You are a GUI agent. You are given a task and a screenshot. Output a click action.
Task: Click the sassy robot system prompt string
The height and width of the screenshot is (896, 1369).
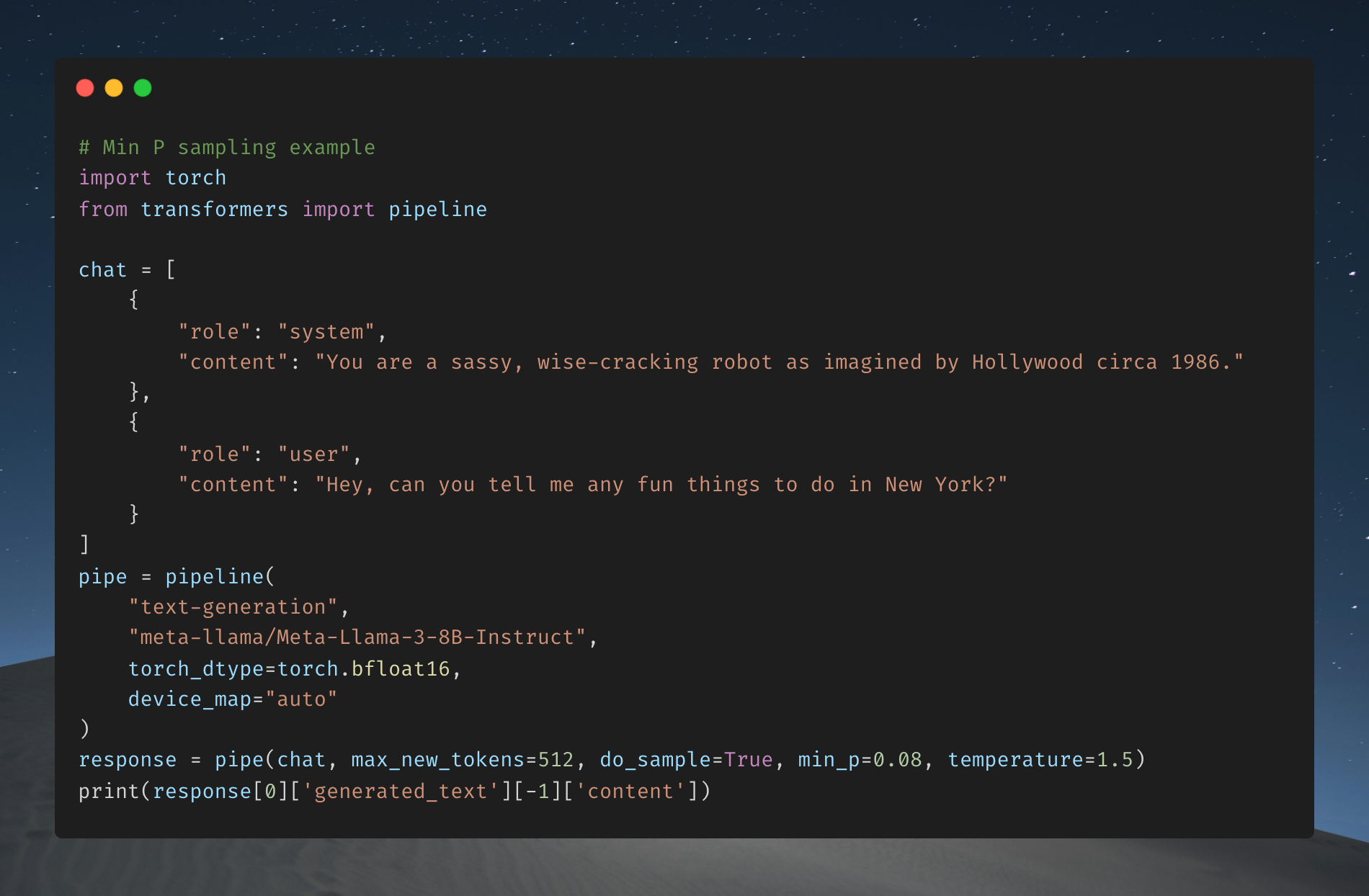point(779,362)
